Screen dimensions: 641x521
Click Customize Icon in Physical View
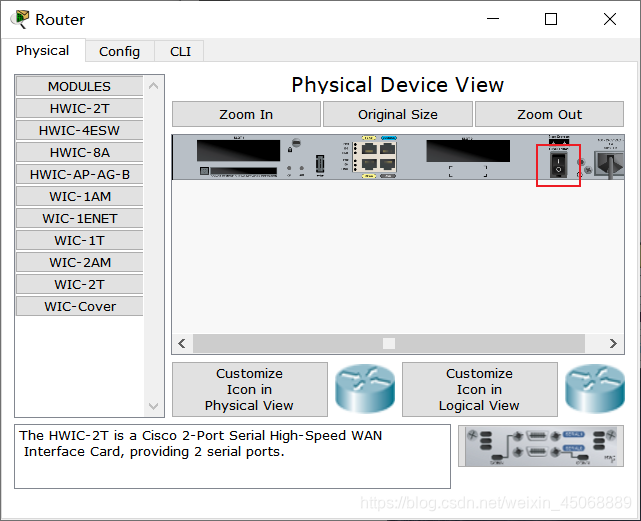click(250, 389)
